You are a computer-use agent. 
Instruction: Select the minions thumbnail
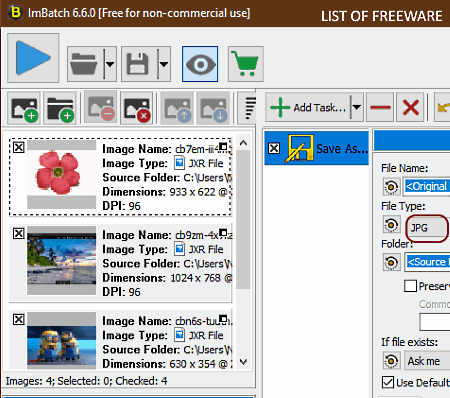click(61, 341)
